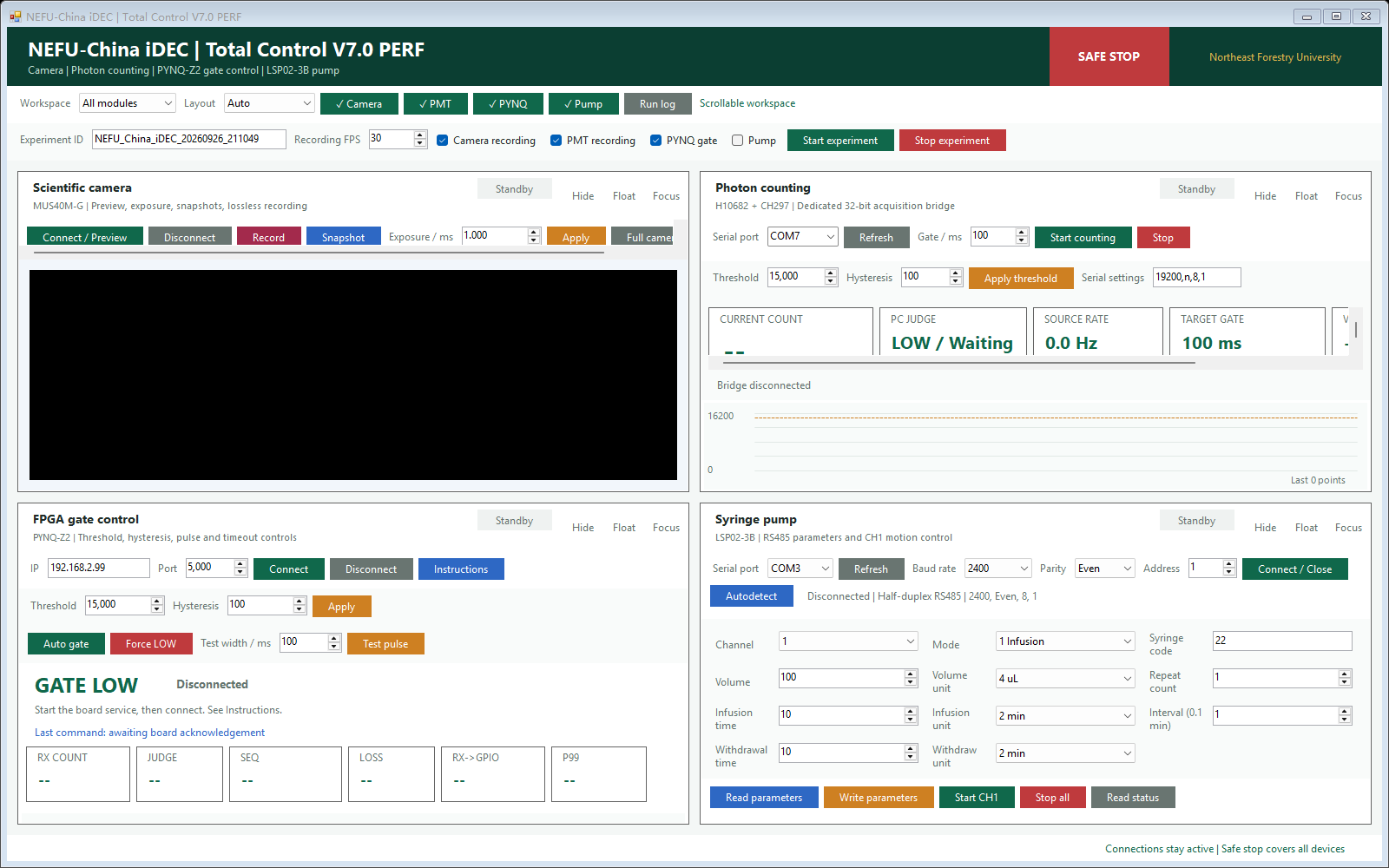The image size is (1389, 868).
Task: Open the Baud rate dropdown
Action: pos(998,569)
